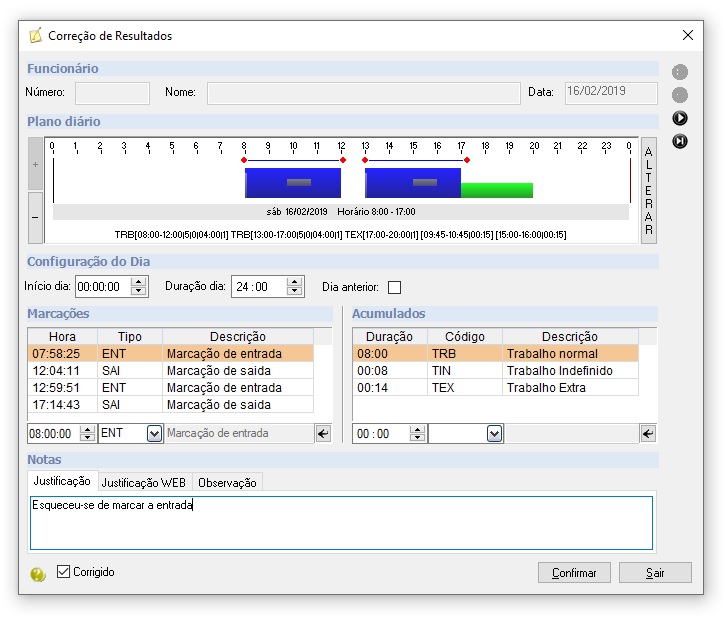
Task: Open the Observação tab
Action: coord(227,482)
